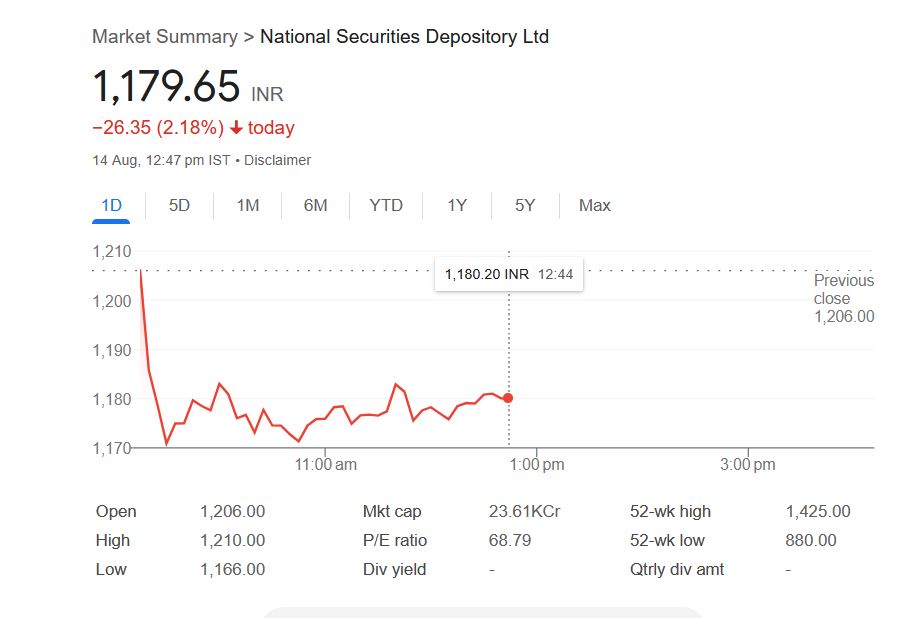The width and height of the screenshot is (922, 618).
Task: Click the 1,180.20 INR chart tooltip
Action: click(508, 274)
